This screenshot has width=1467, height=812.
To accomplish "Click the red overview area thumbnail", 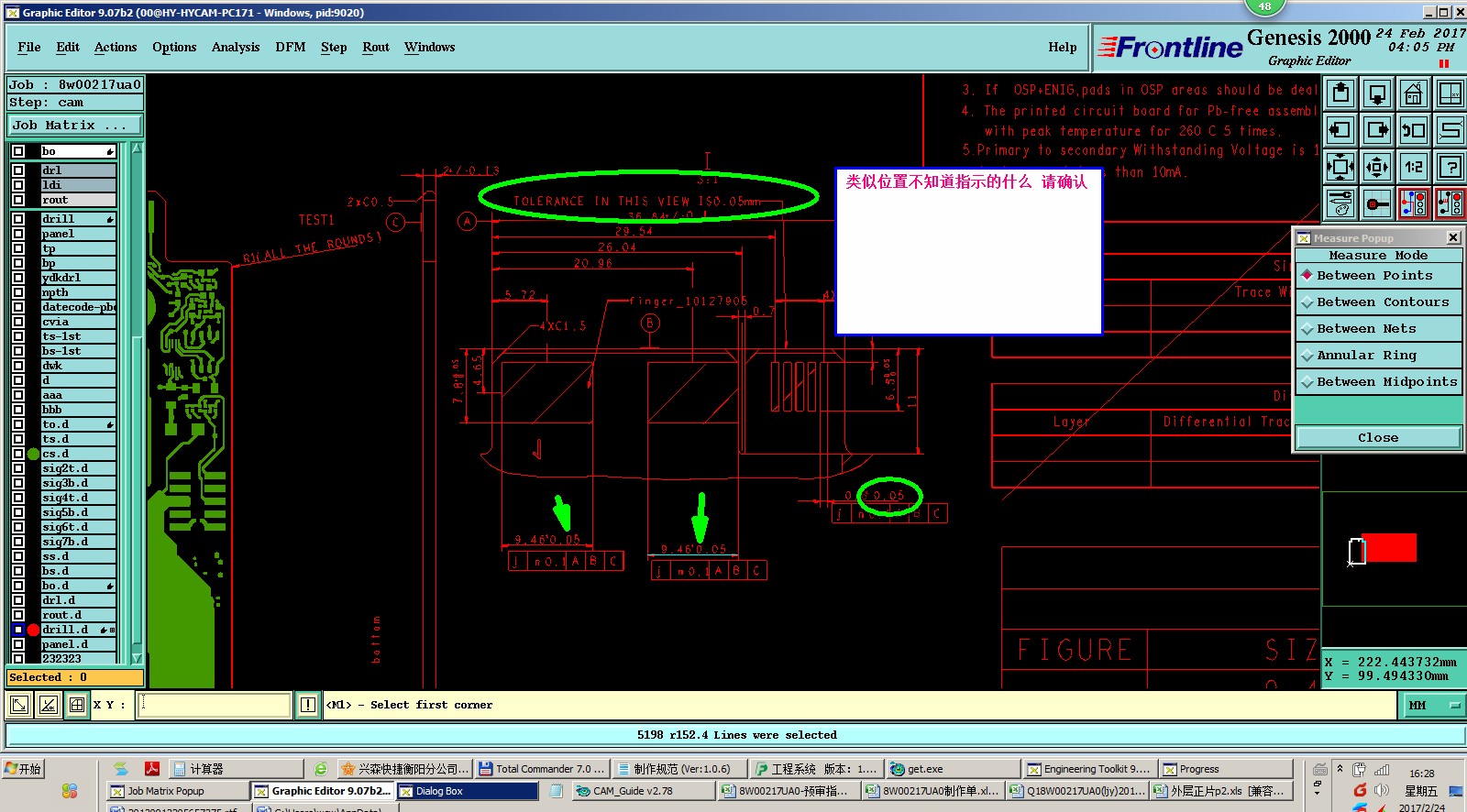I will pos(1389,548).
